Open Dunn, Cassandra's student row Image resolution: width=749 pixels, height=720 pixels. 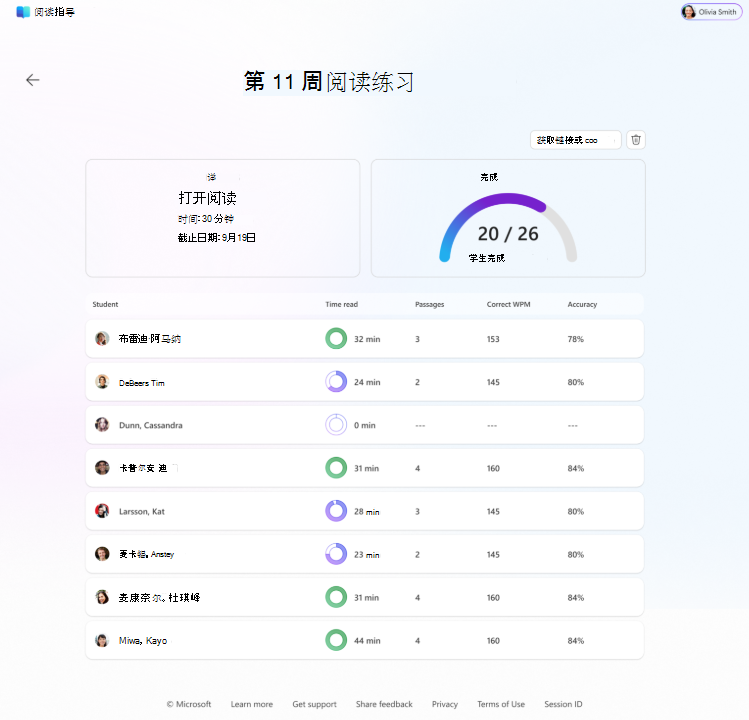[364, 425]
